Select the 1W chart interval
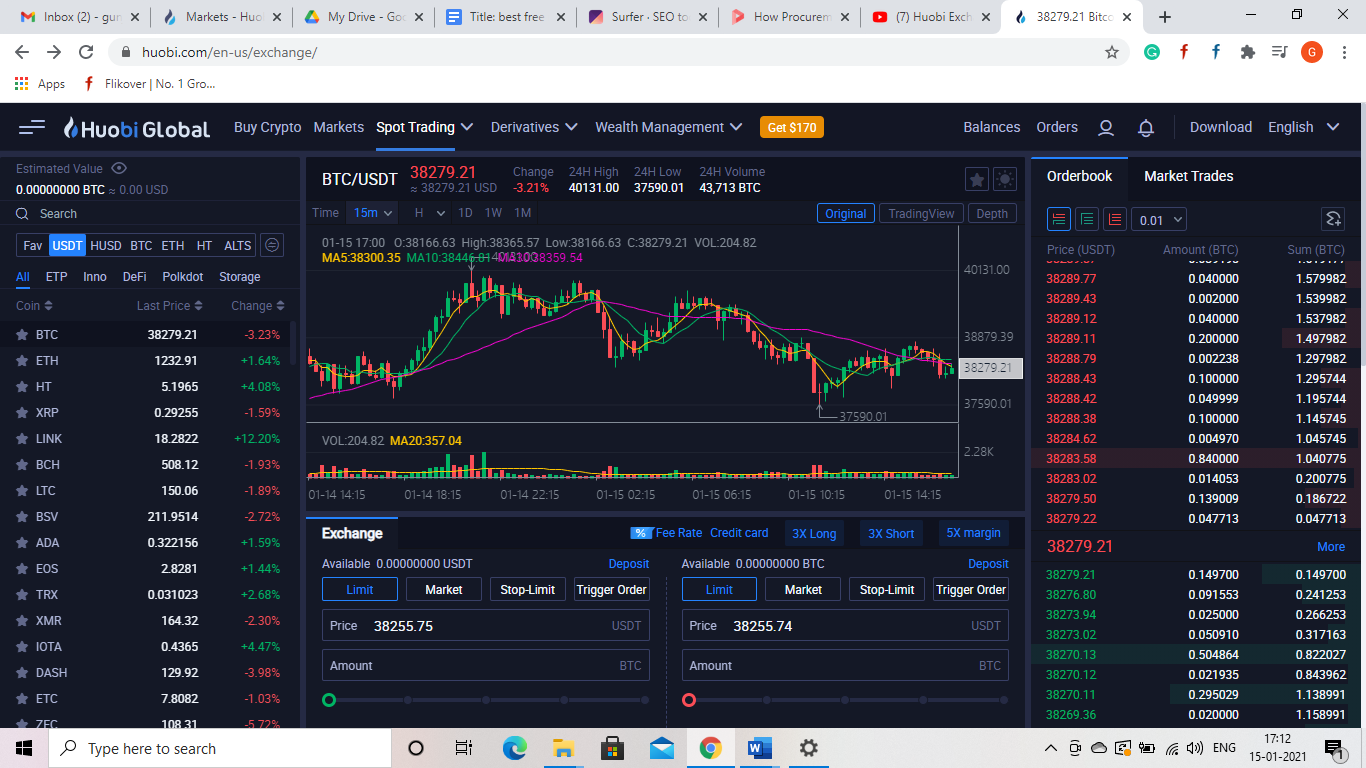 pos(493,213)
